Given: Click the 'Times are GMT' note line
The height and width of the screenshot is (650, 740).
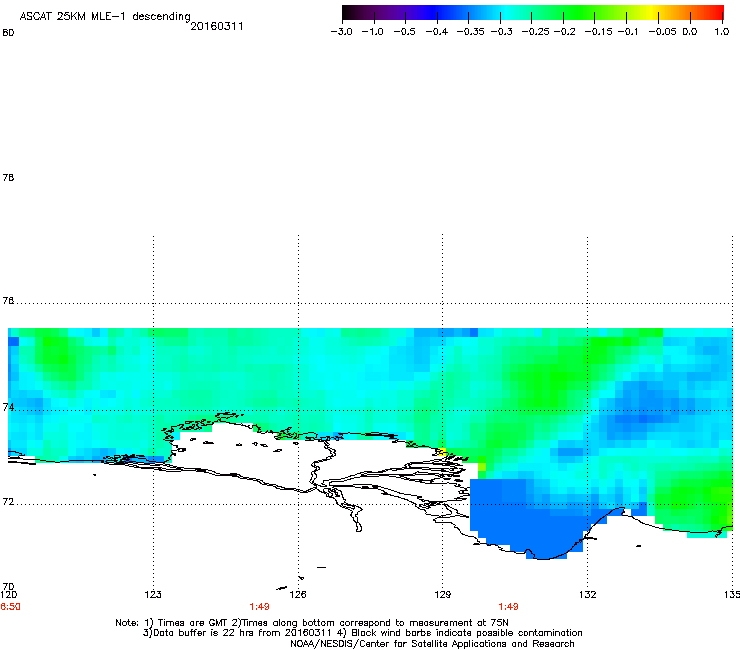Looking at the screenshot, I should (311, 623).
